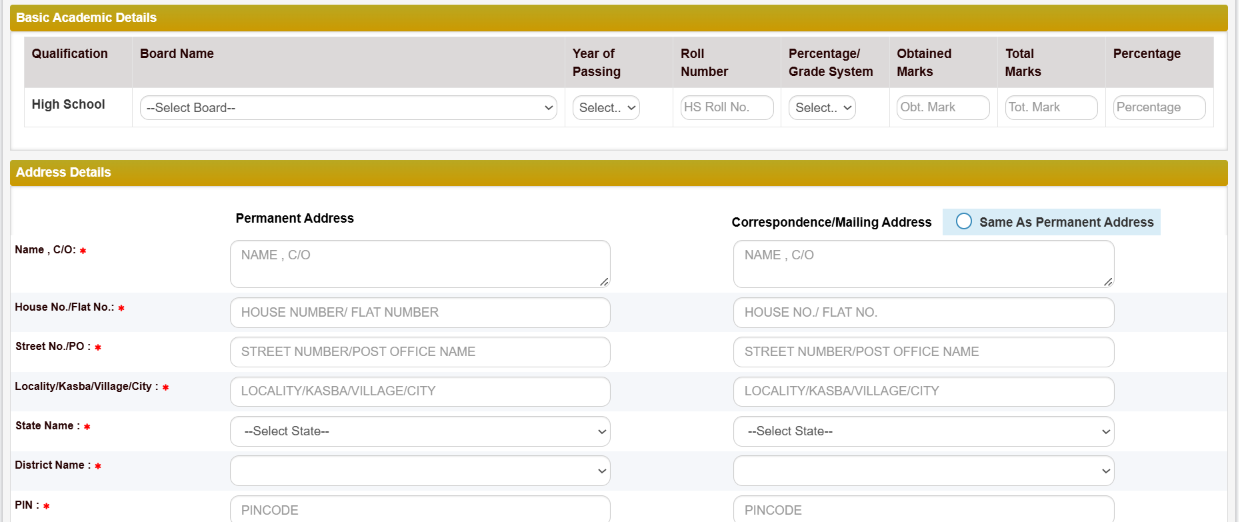The image size is (1239, 522).
Task: Open the permanent address District Name dropdown
Action: pos(420,470)
